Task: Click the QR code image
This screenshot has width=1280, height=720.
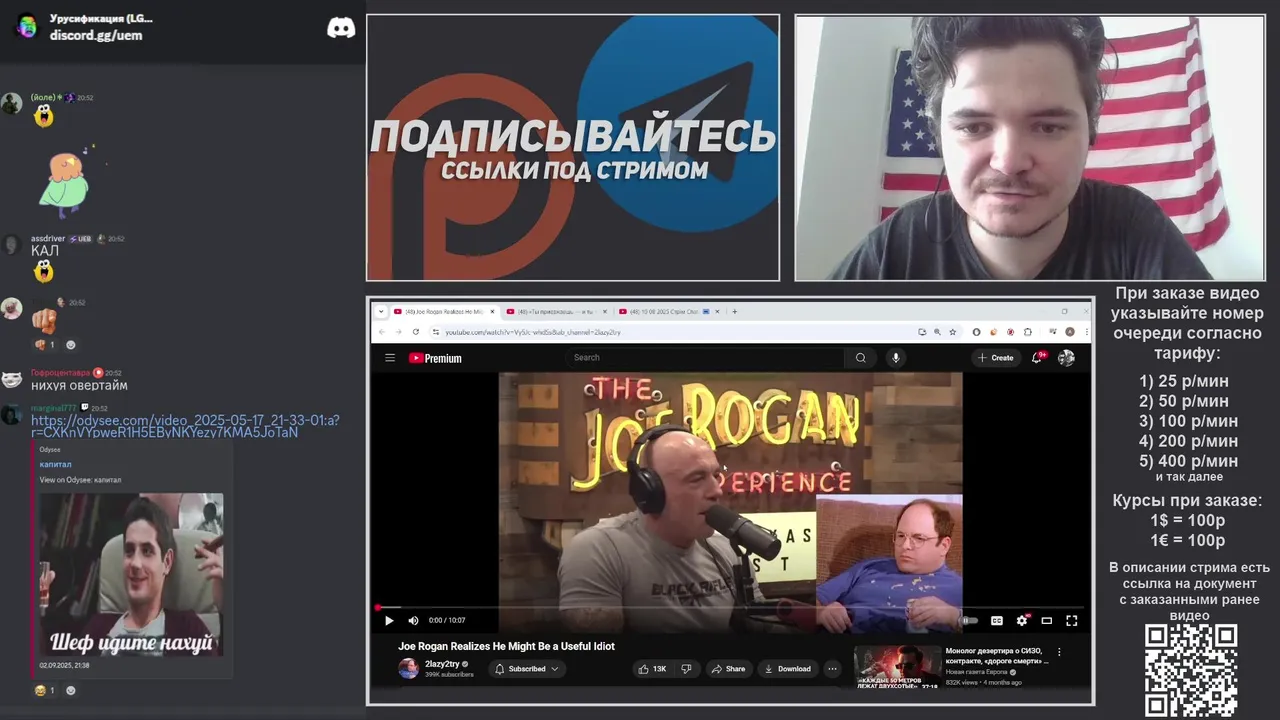Action: [1191, 670]
